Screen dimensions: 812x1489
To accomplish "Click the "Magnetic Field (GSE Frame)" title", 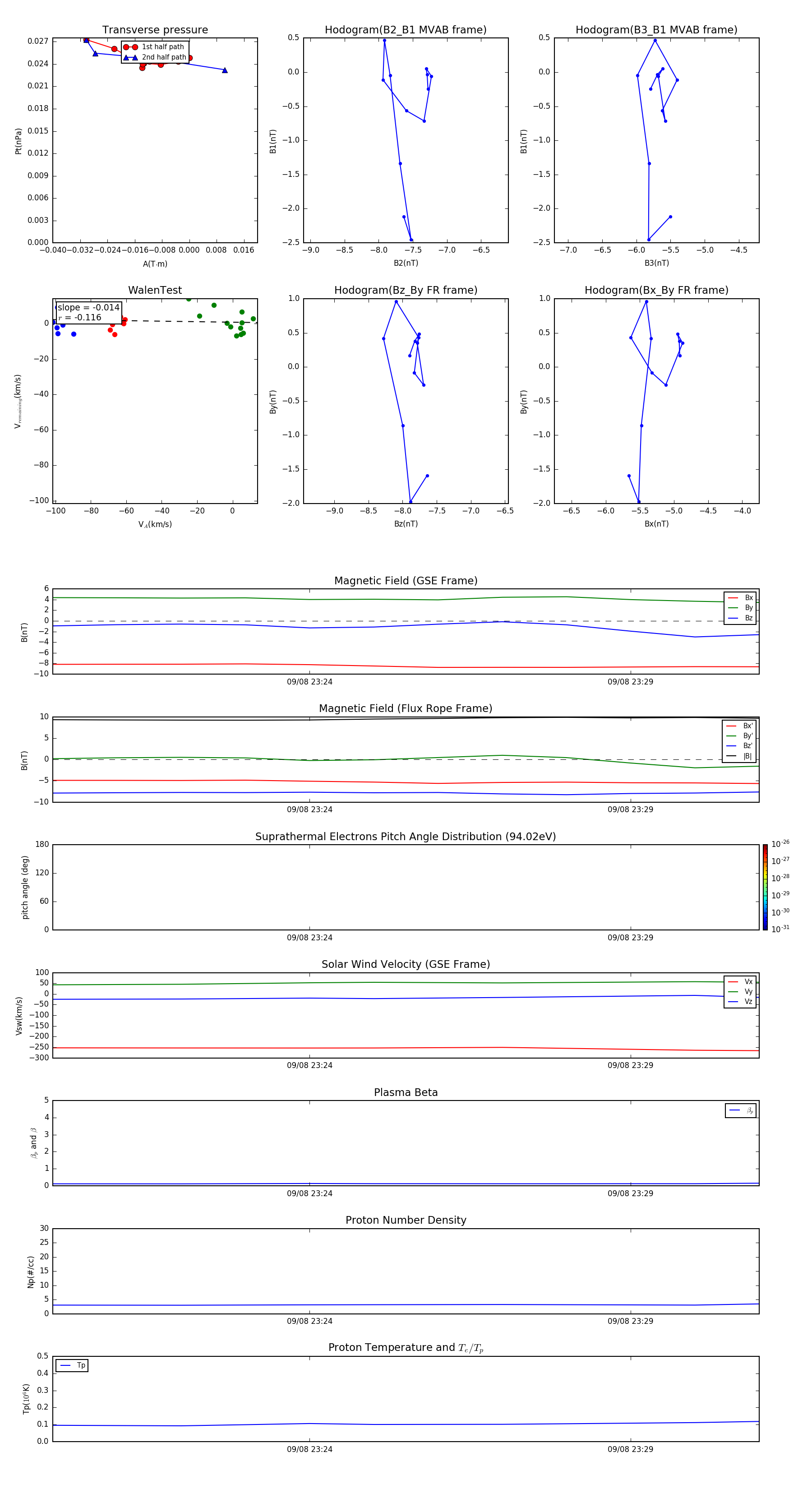I will click(406, 581).
